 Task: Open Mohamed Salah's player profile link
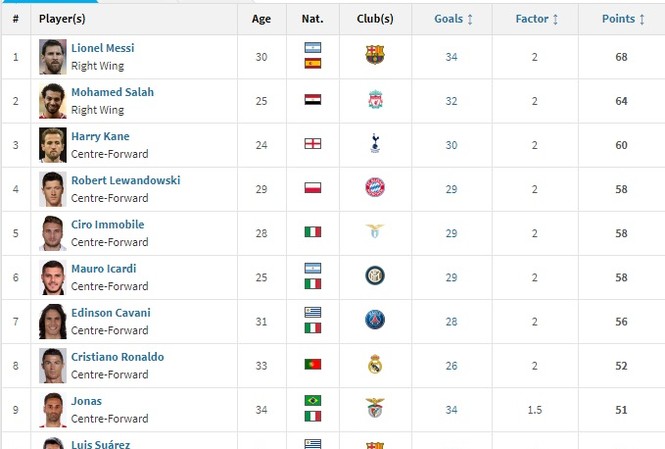click(x=112, y=92)
